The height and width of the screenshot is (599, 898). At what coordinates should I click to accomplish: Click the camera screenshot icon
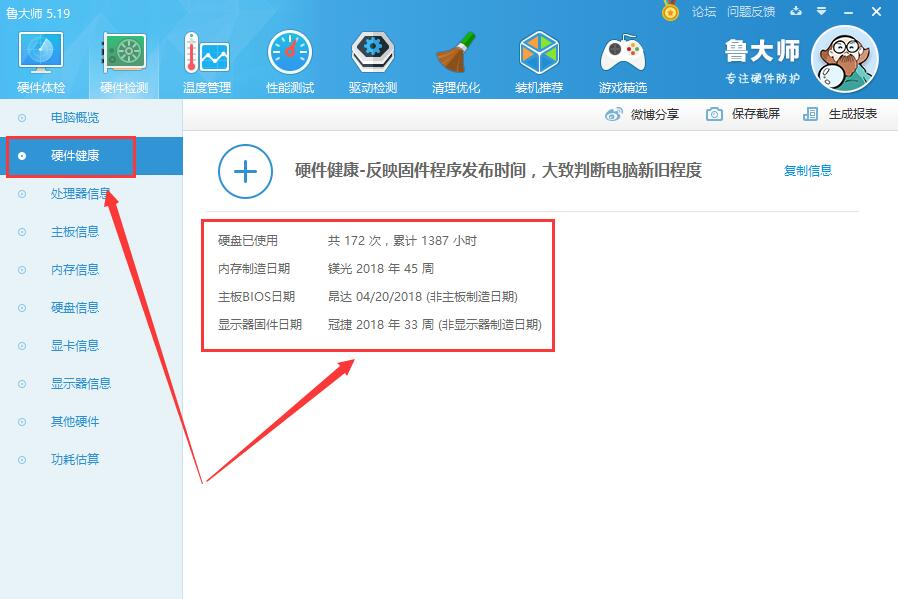coord(714,114)
